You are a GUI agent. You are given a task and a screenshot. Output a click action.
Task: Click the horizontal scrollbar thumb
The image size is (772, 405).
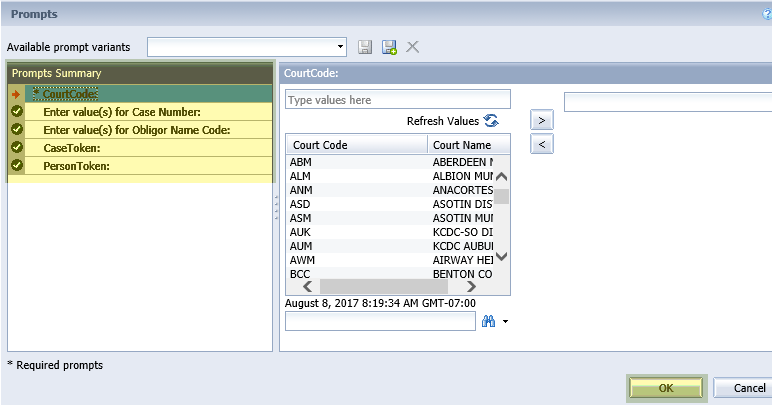coord(384,286)
